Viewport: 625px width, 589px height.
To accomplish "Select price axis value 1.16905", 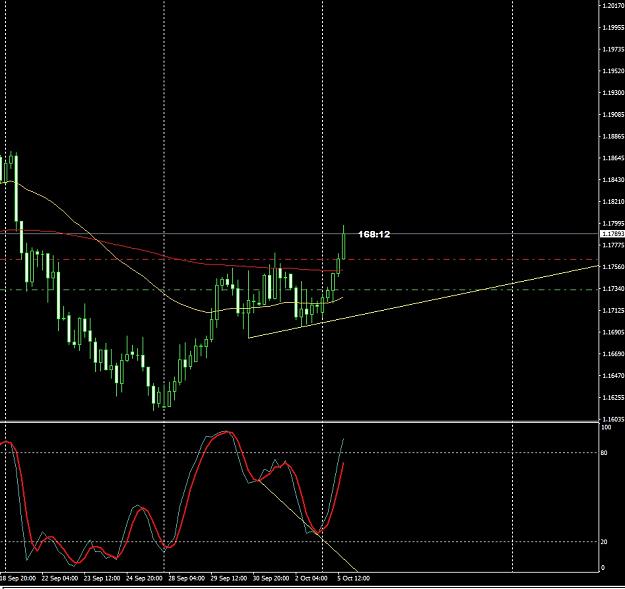I will click(x=613, y=332).
